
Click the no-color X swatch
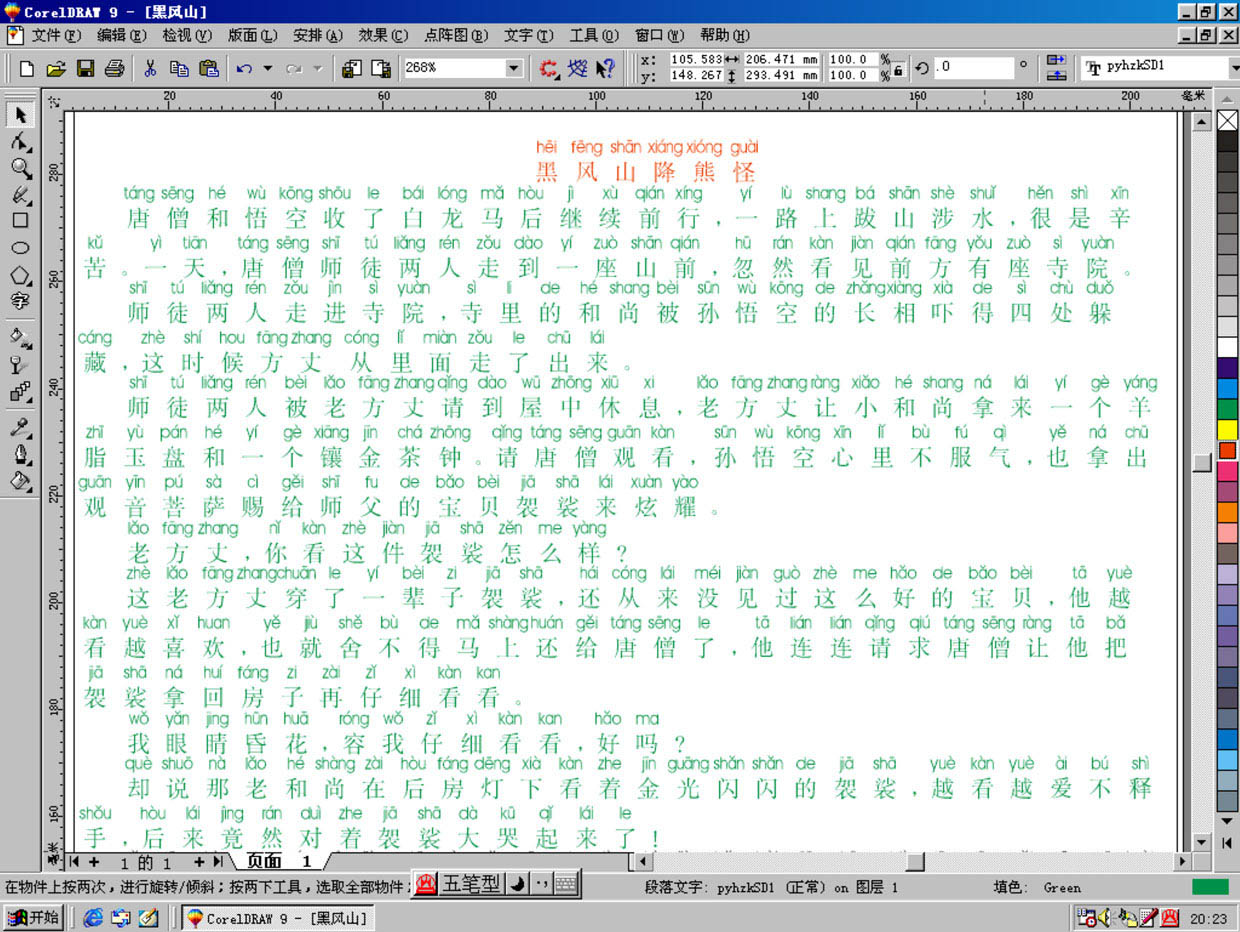pos(1227,120)
